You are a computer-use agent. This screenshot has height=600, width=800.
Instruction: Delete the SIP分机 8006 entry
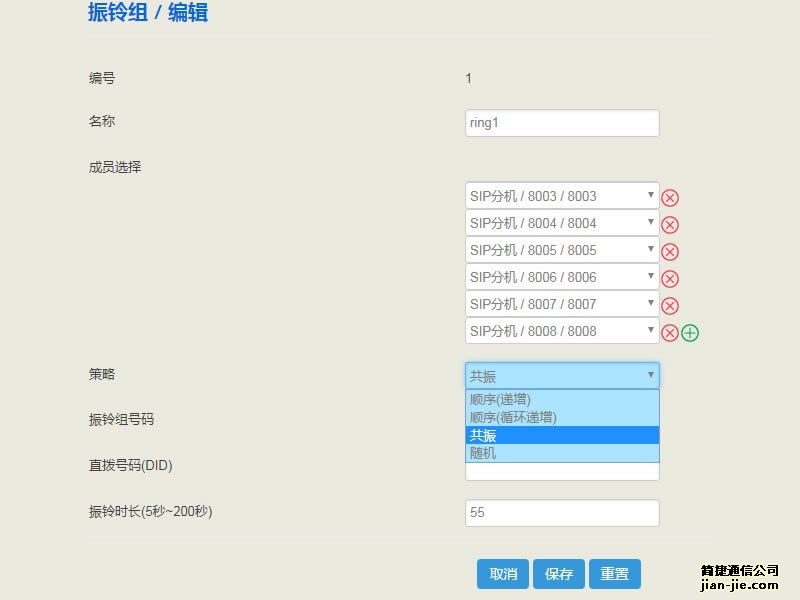point(671,277)
